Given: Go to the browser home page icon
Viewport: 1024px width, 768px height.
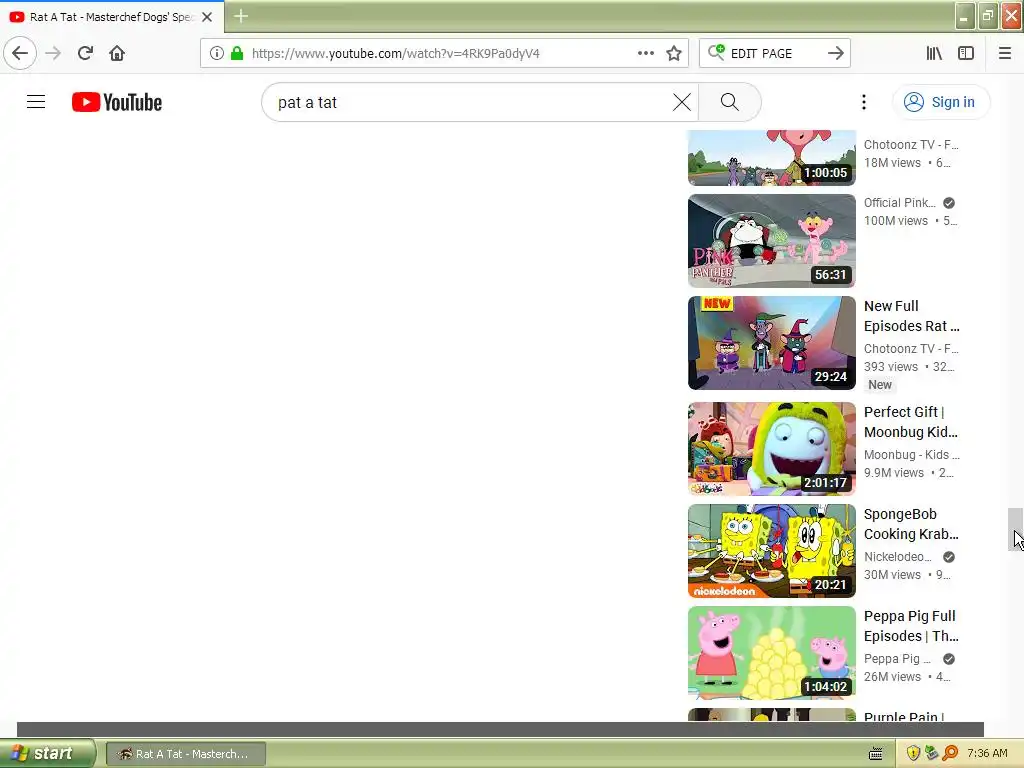Looking at the screenshot, I should 117,53.
